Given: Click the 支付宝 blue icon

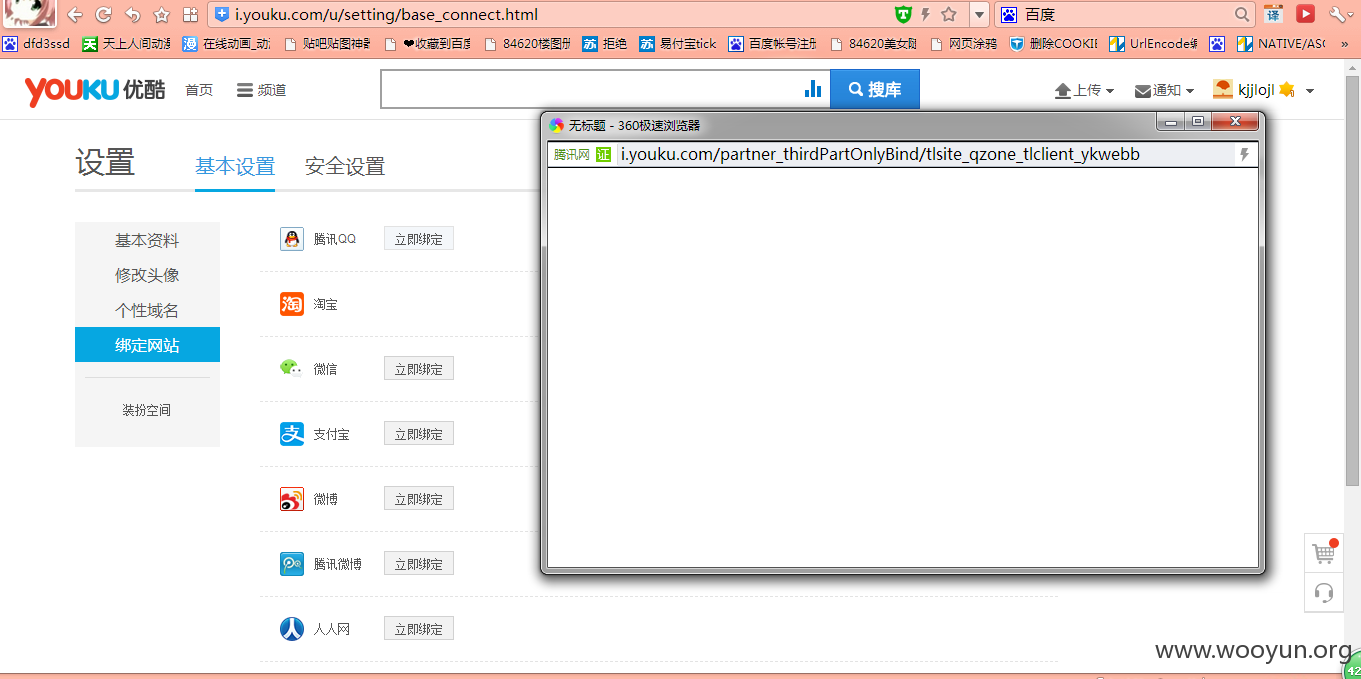Looking at the screenshot, I should pyautogui.click(x=292, y=434).
